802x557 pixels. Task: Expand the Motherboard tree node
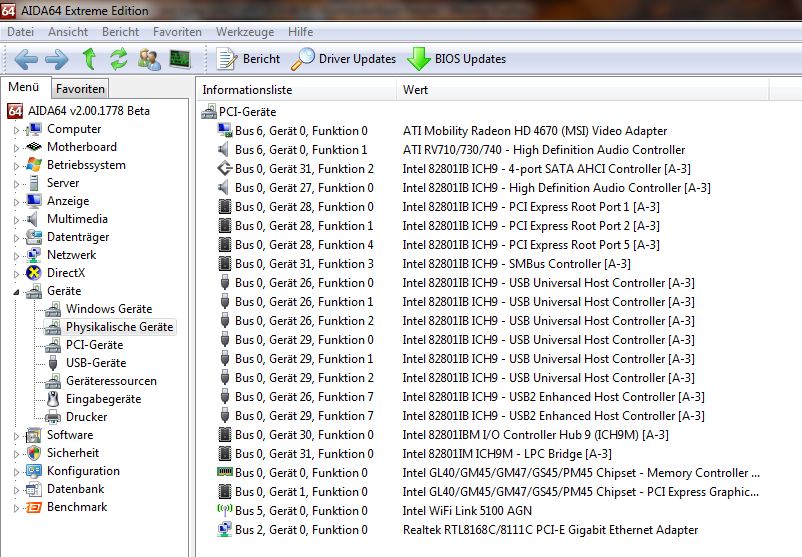16,148
